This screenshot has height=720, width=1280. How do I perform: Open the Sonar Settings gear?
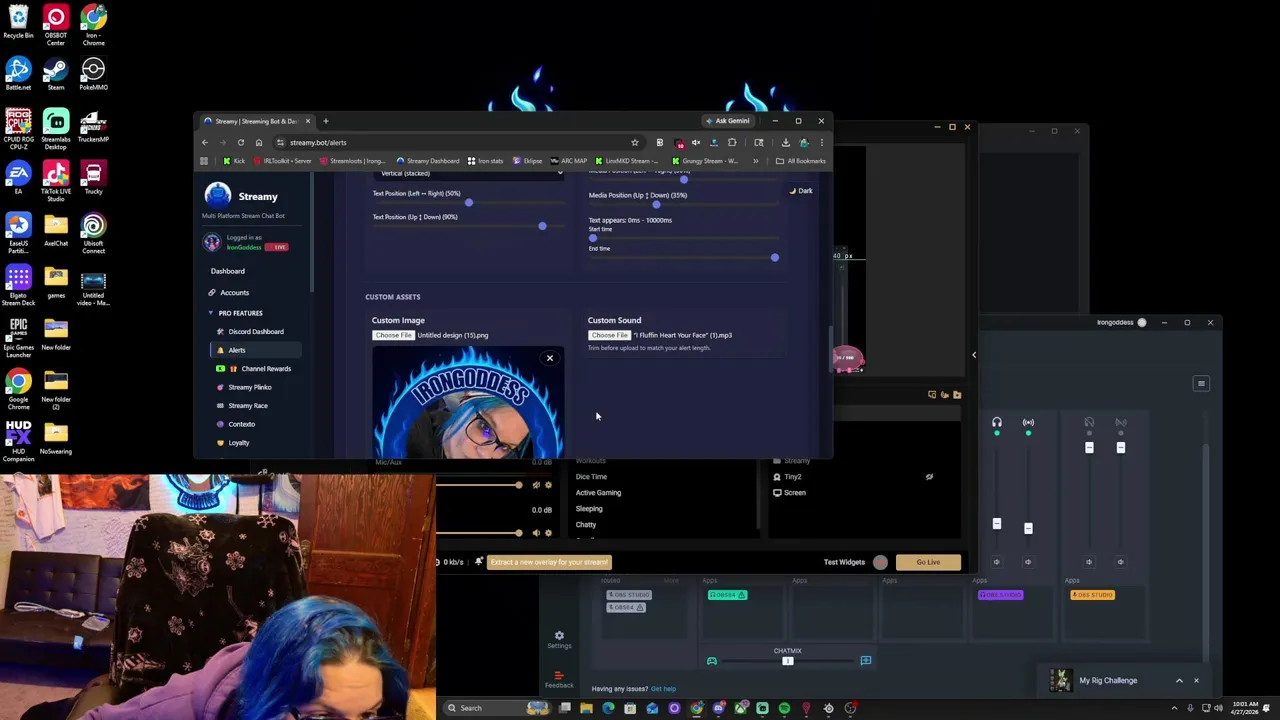pos(559,635)
